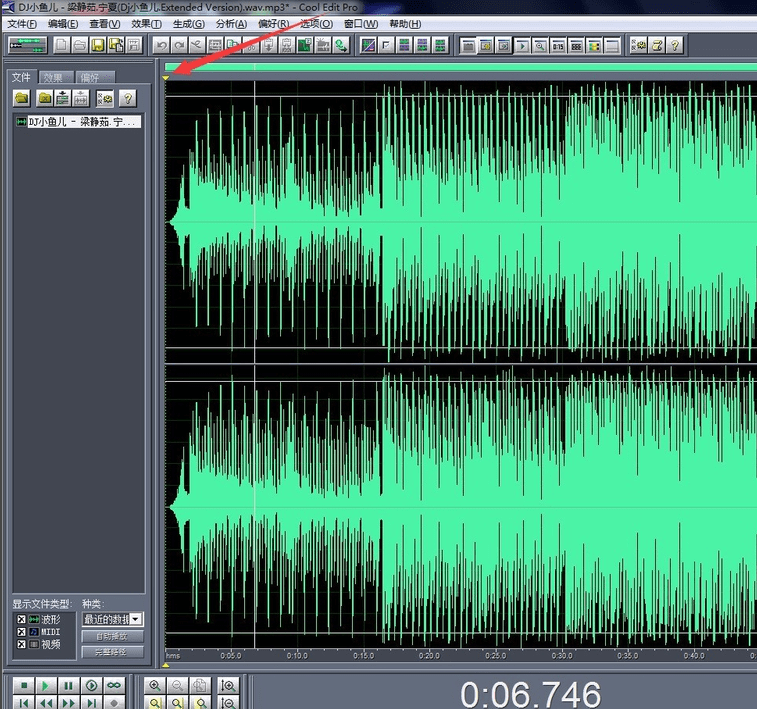This screenshot has width=757, height=709.
Task: Click the undo arrow in toolbar
Action: click(161, 45)
